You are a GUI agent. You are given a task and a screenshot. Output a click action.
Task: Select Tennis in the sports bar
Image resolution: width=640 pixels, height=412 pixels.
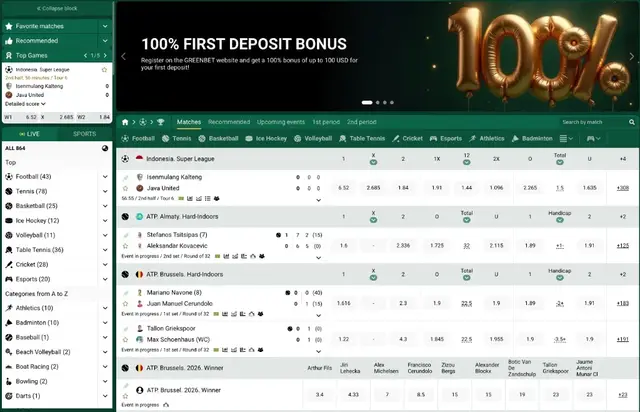tap(176, 138)
